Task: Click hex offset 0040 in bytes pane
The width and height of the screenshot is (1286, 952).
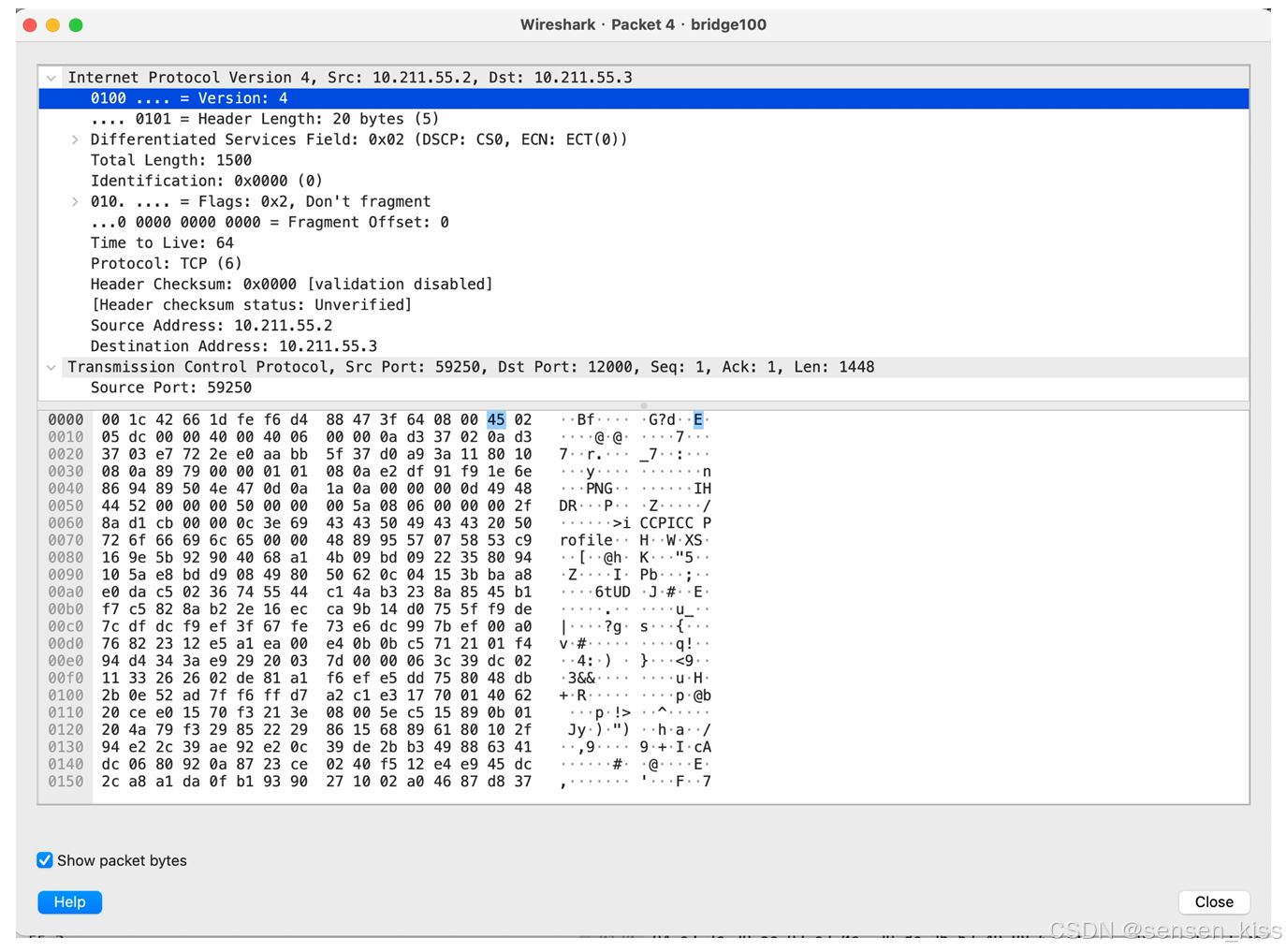Action: [x=66, y=489]
